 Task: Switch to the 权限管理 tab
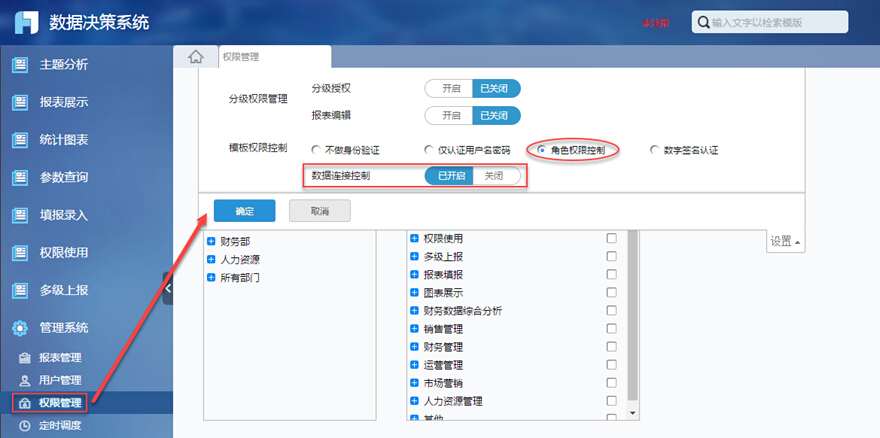(275, 57)
